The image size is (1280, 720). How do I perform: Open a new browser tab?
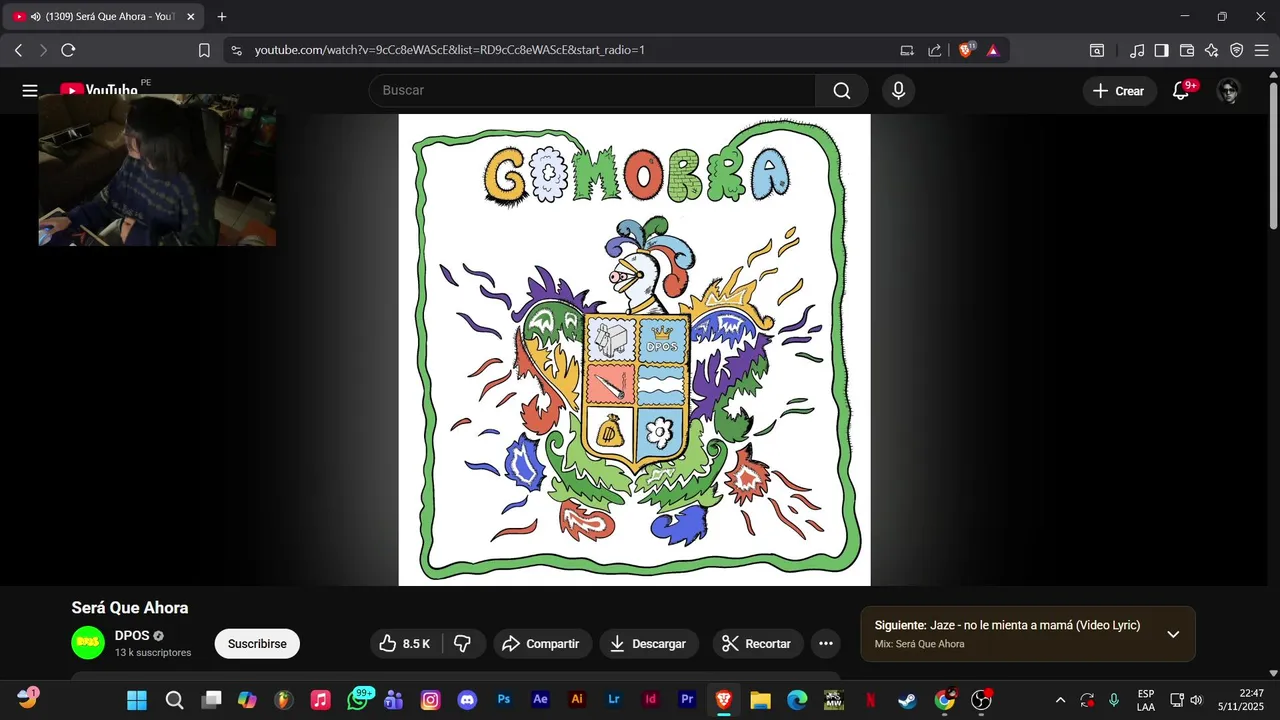pyautogui.click(x=222, y=17)
